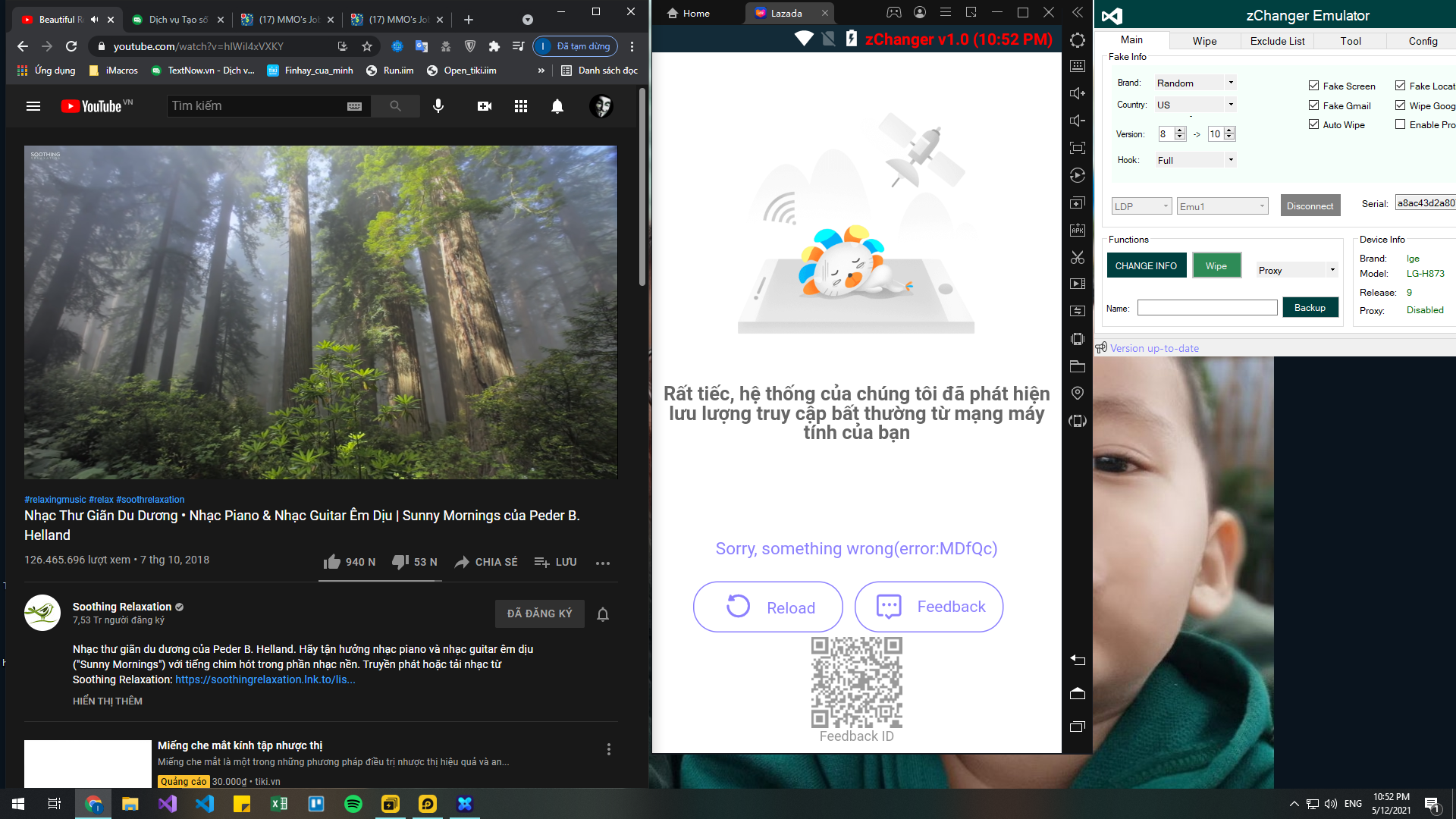Open YouTube hamburger guide menu
The image size is (1456, 819).
click(33, 106)
